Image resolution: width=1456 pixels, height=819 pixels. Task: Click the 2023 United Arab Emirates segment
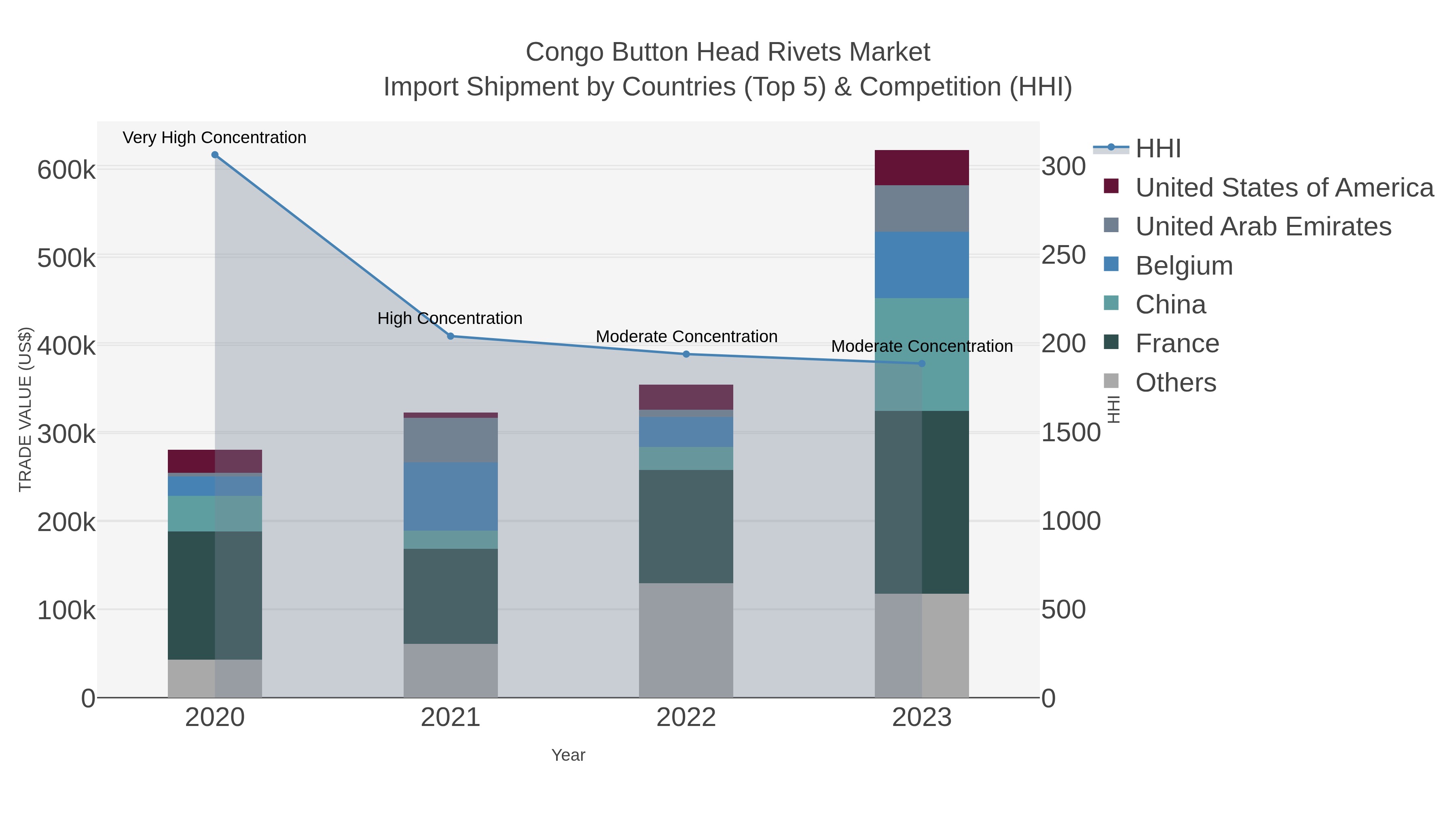[922, 209]
